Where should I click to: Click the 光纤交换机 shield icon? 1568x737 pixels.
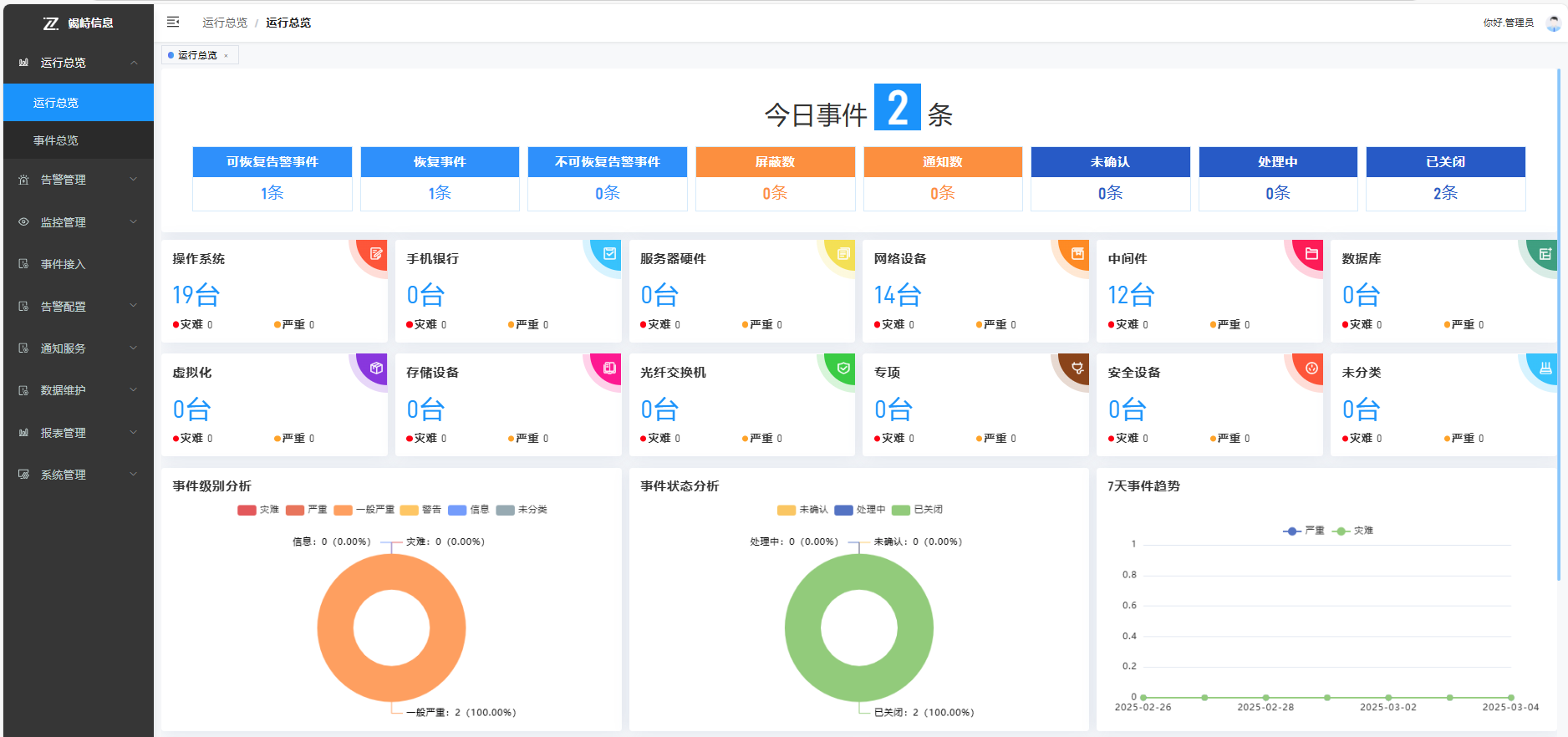[x=843, y=368]
